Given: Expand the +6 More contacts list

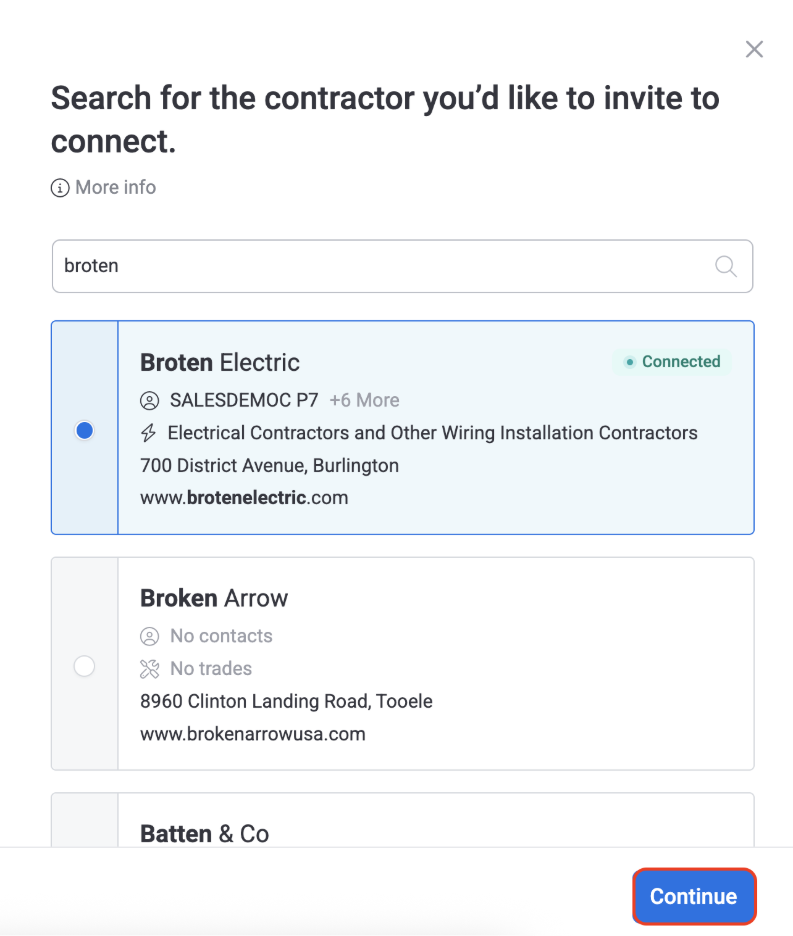Looking at the screenshot, I should pyautogui.click(x=364, y=401).
